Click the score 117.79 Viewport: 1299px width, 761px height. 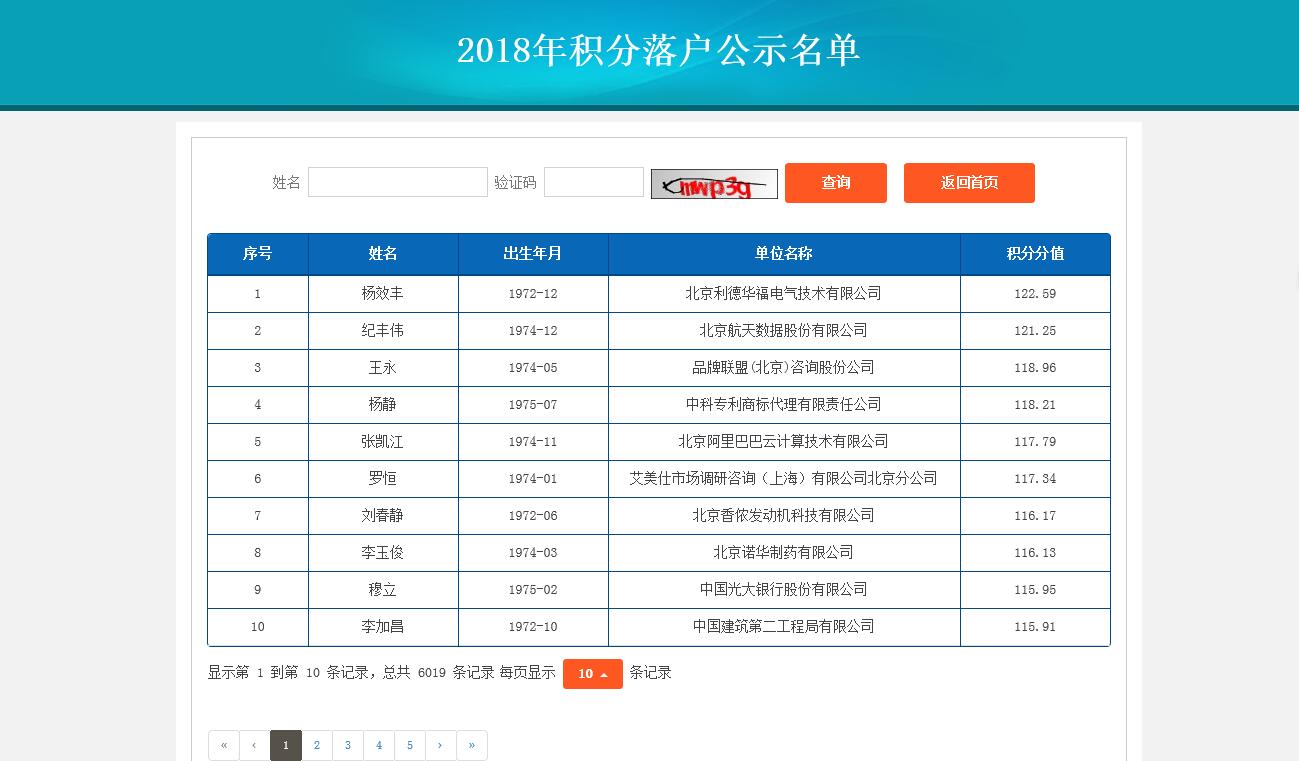1035,442
